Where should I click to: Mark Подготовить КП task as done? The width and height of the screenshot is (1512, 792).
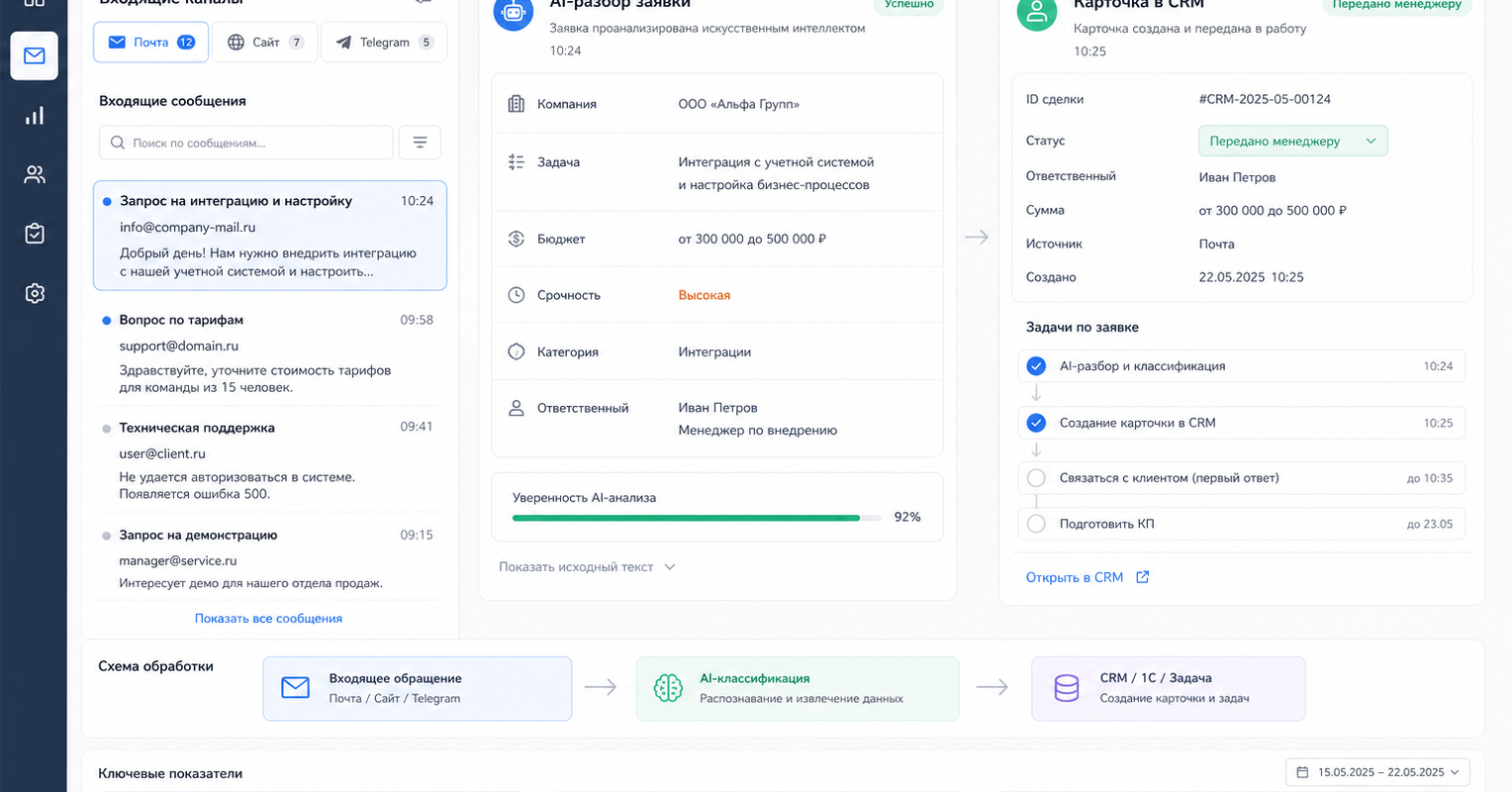(x=1036, y=524)
